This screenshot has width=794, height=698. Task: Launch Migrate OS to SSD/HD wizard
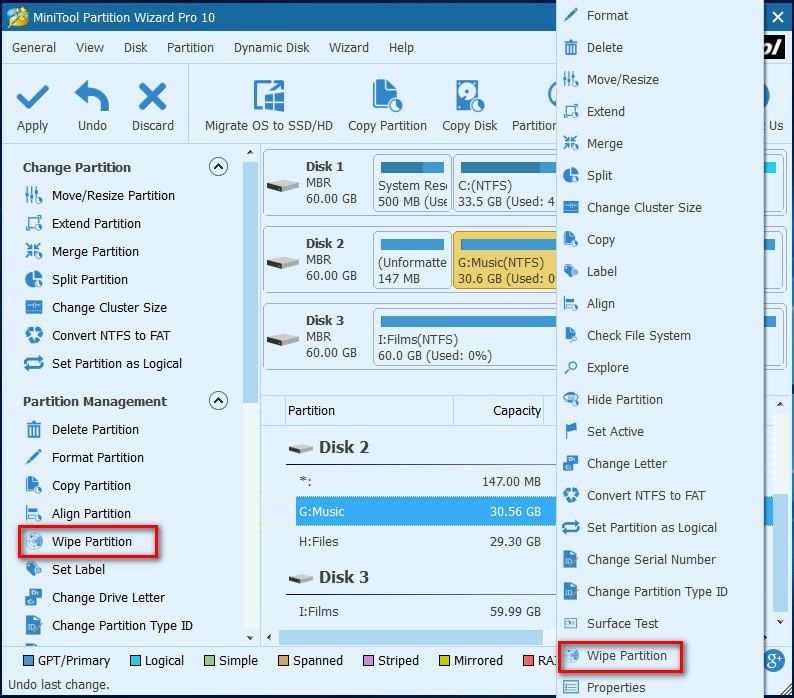click(269, 106)
